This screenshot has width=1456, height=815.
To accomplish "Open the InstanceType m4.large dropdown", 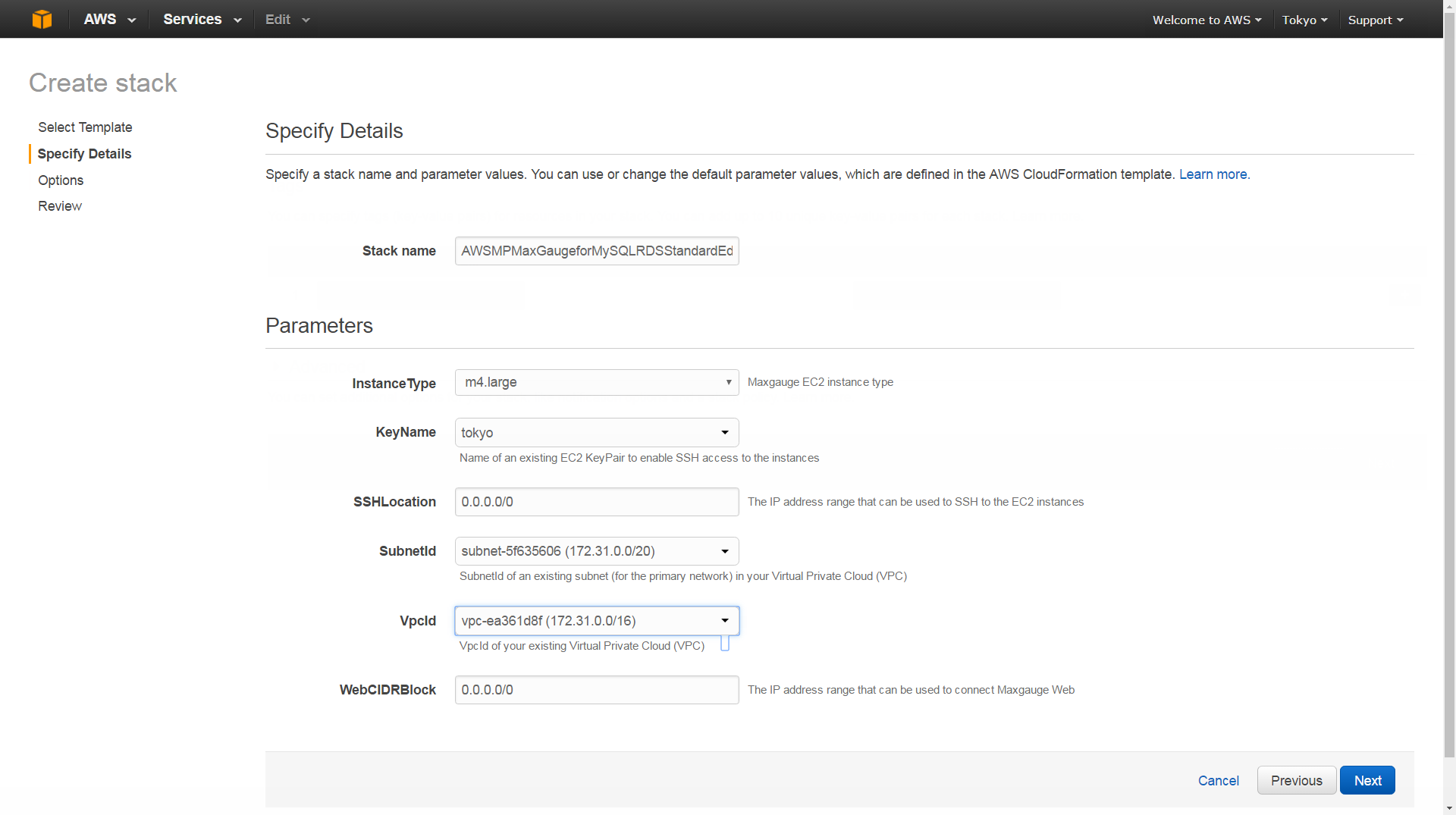I will click(x=597, y=382).
